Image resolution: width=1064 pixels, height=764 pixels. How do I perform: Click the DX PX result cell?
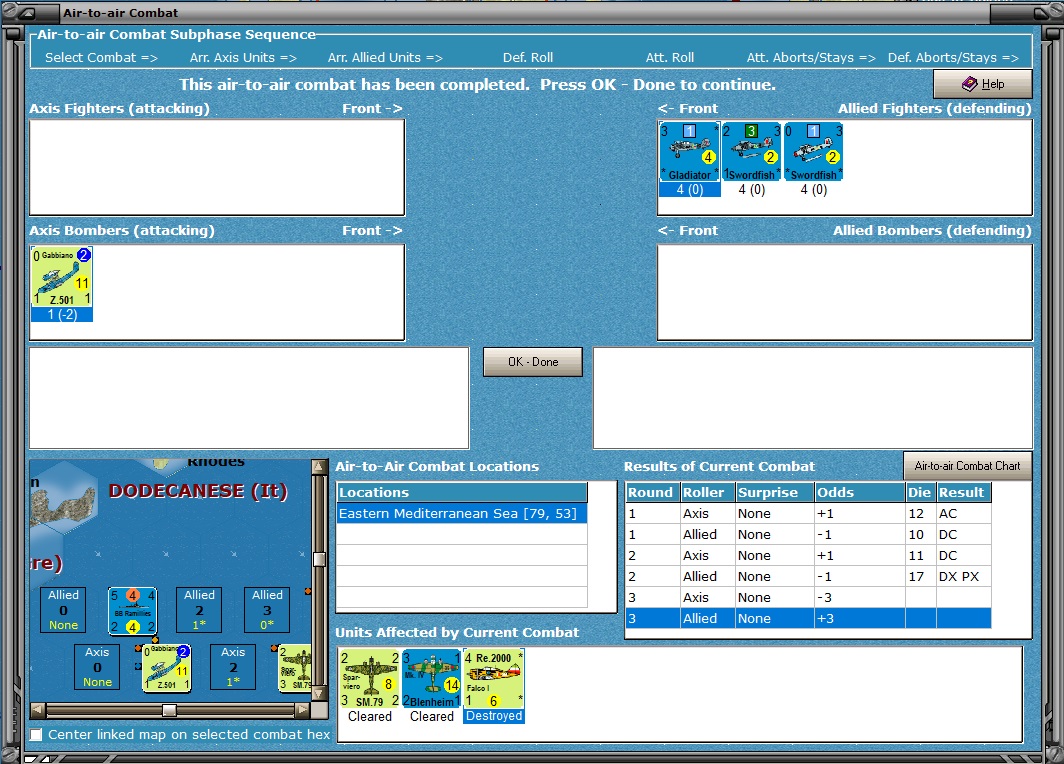pyautogui.click(x=964, y=577)
